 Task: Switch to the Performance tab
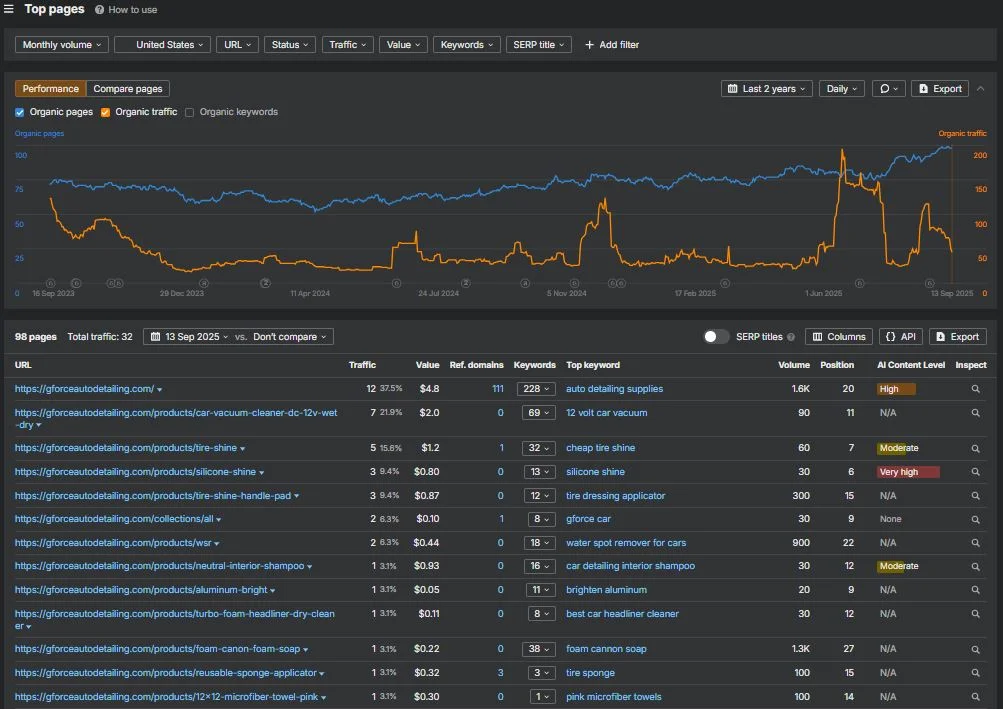[51, 89]
